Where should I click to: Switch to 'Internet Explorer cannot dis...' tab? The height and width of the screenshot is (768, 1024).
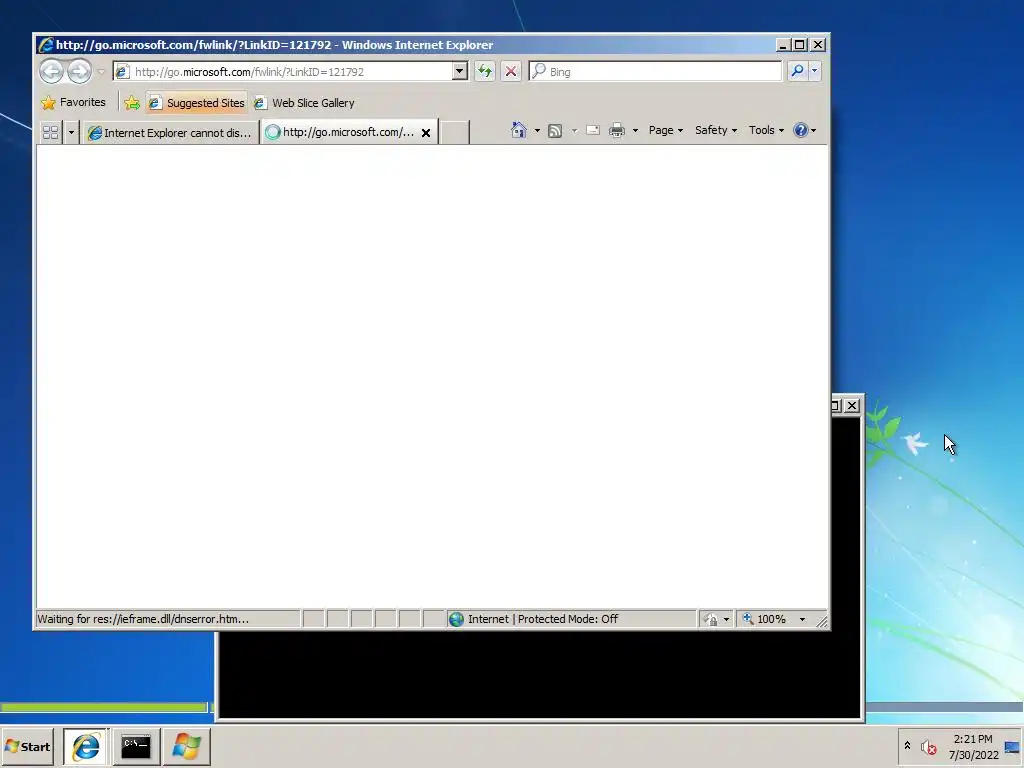tap(171, 133)
